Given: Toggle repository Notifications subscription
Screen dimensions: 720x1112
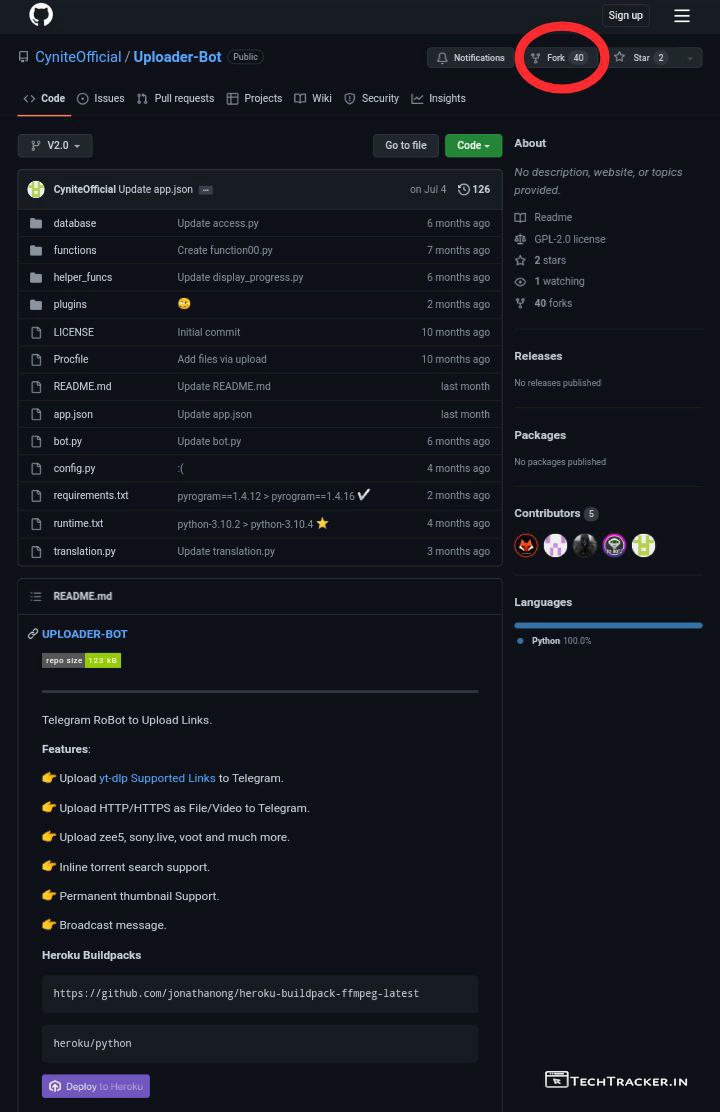Looking at the screenshot, I should pyautogui.click(x=470, y=58).
